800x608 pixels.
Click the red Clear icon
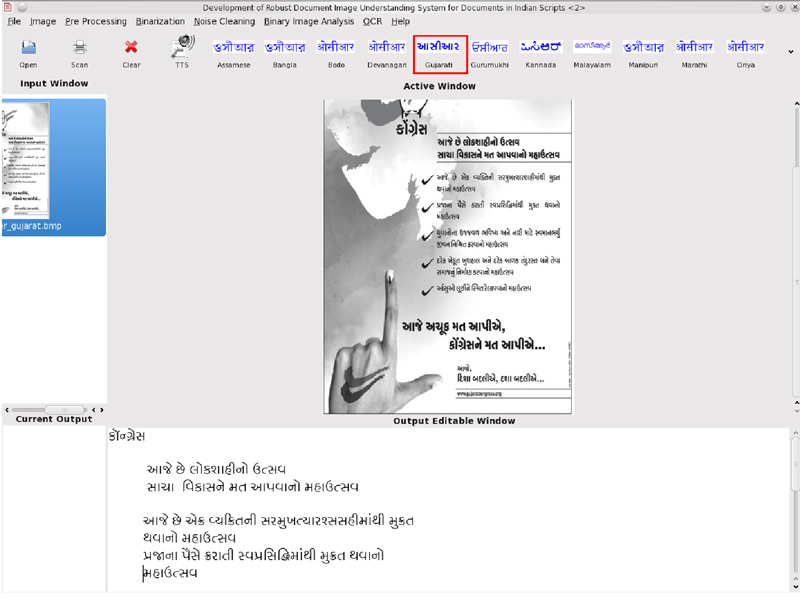(x=131, y=50)
